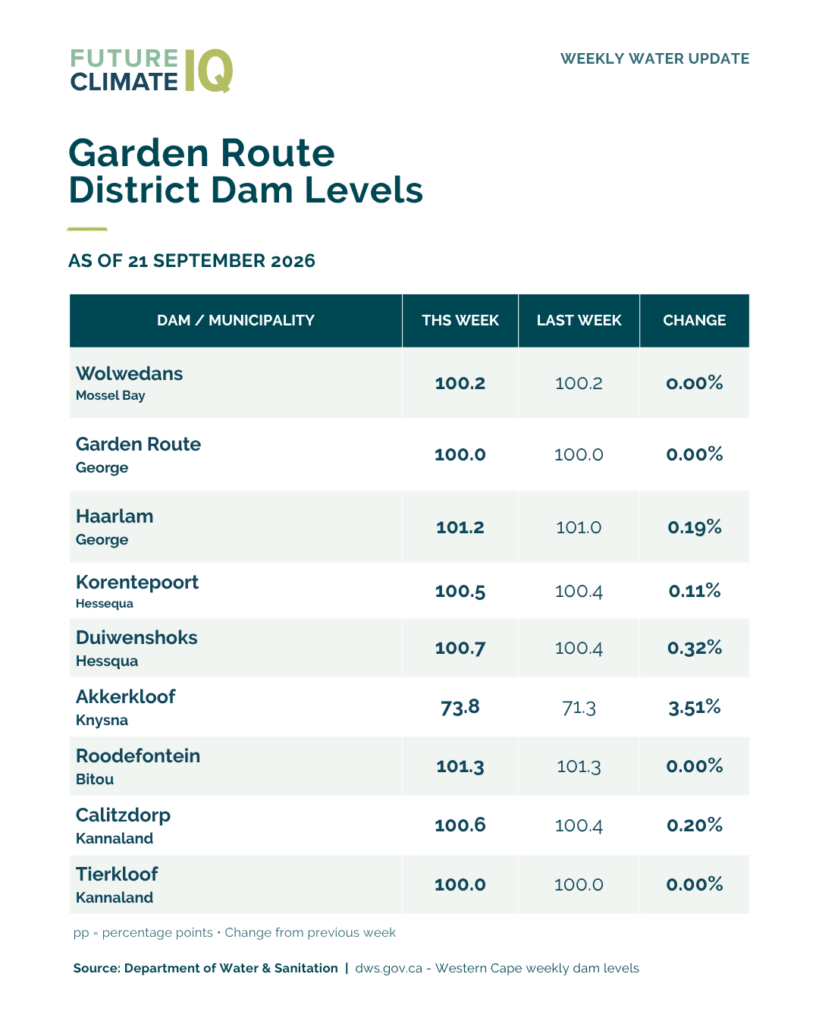Click the Garden Route District Dam Levels title
Screen dimensions: 819x1024
246,171
